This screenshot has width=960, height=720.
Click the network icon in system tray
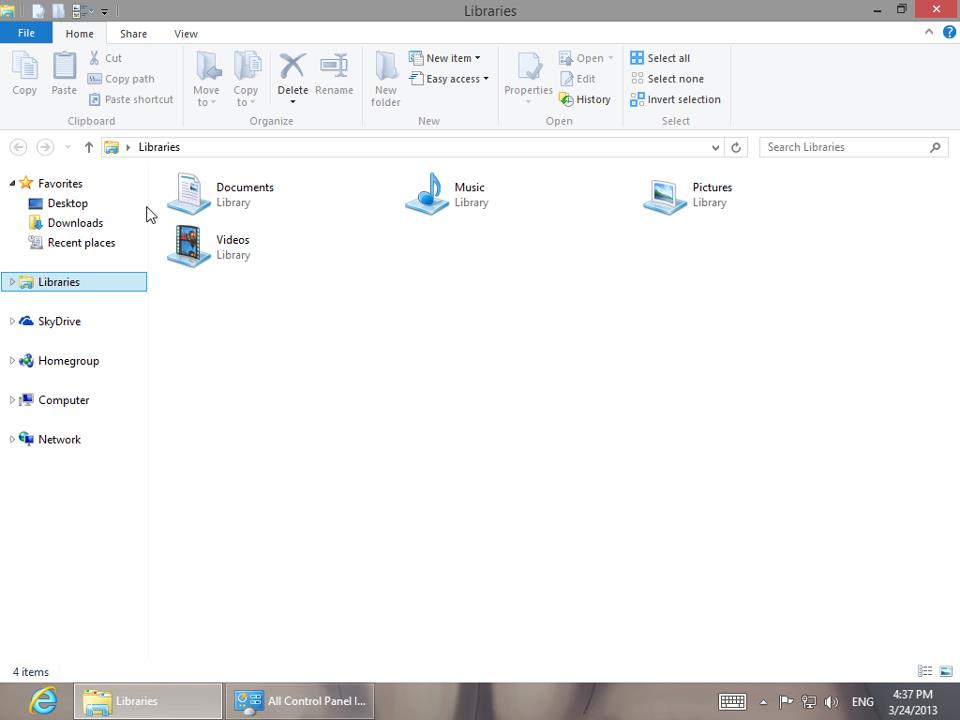809,702
